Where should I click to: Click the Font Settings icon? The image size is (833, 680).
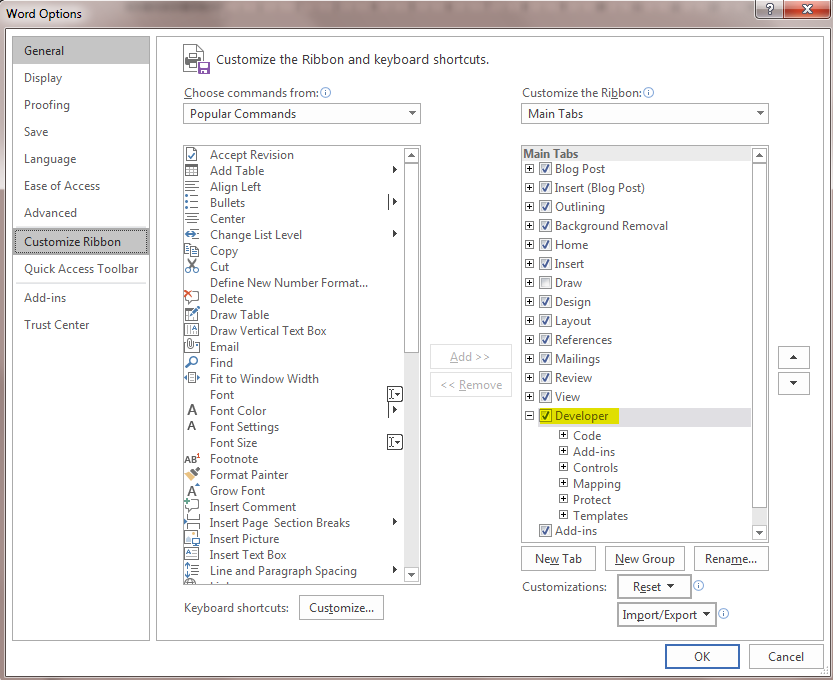pos(192,426)
